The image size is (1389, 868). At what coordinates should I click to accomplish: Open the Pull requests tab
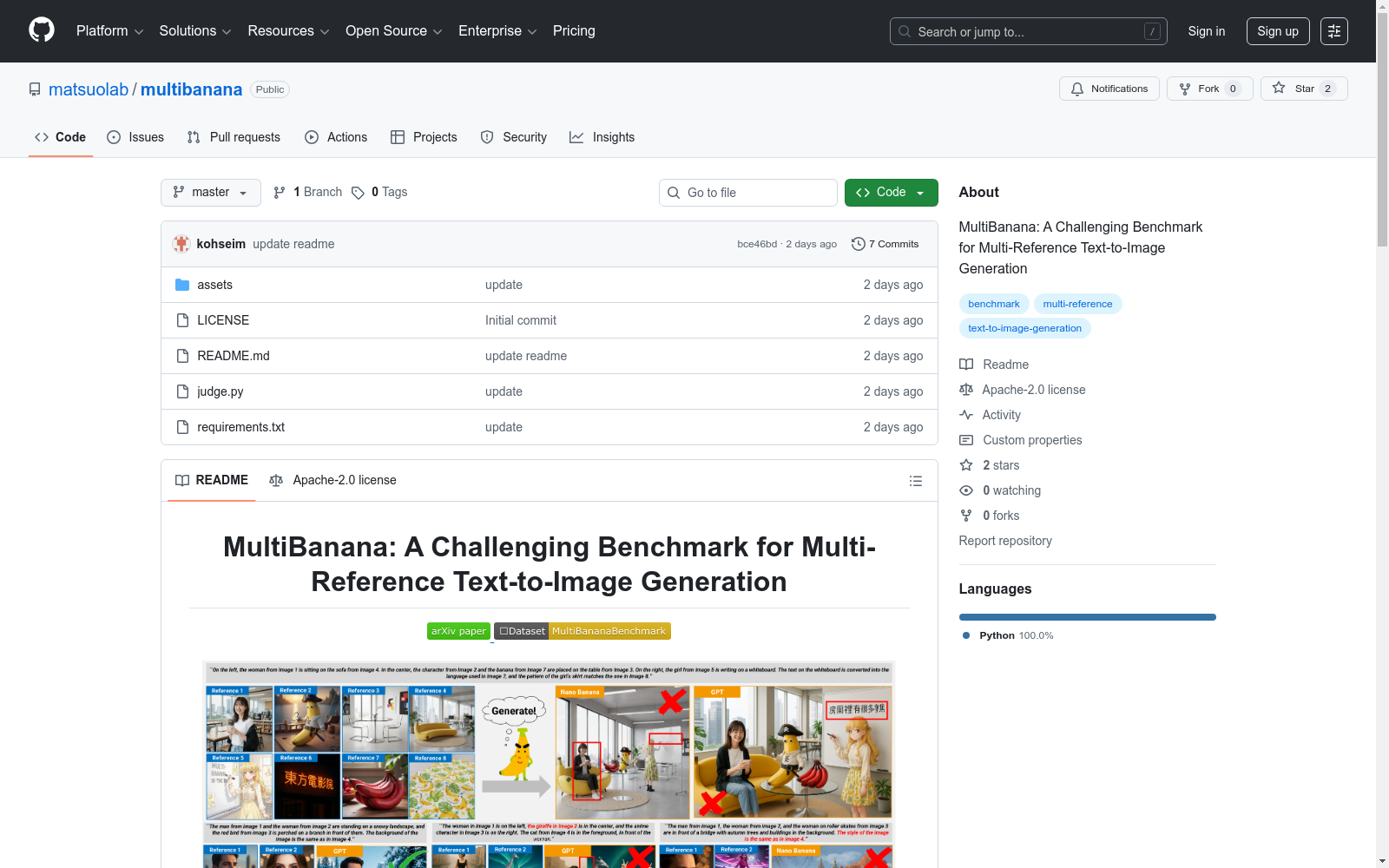(x=234, y=137)
